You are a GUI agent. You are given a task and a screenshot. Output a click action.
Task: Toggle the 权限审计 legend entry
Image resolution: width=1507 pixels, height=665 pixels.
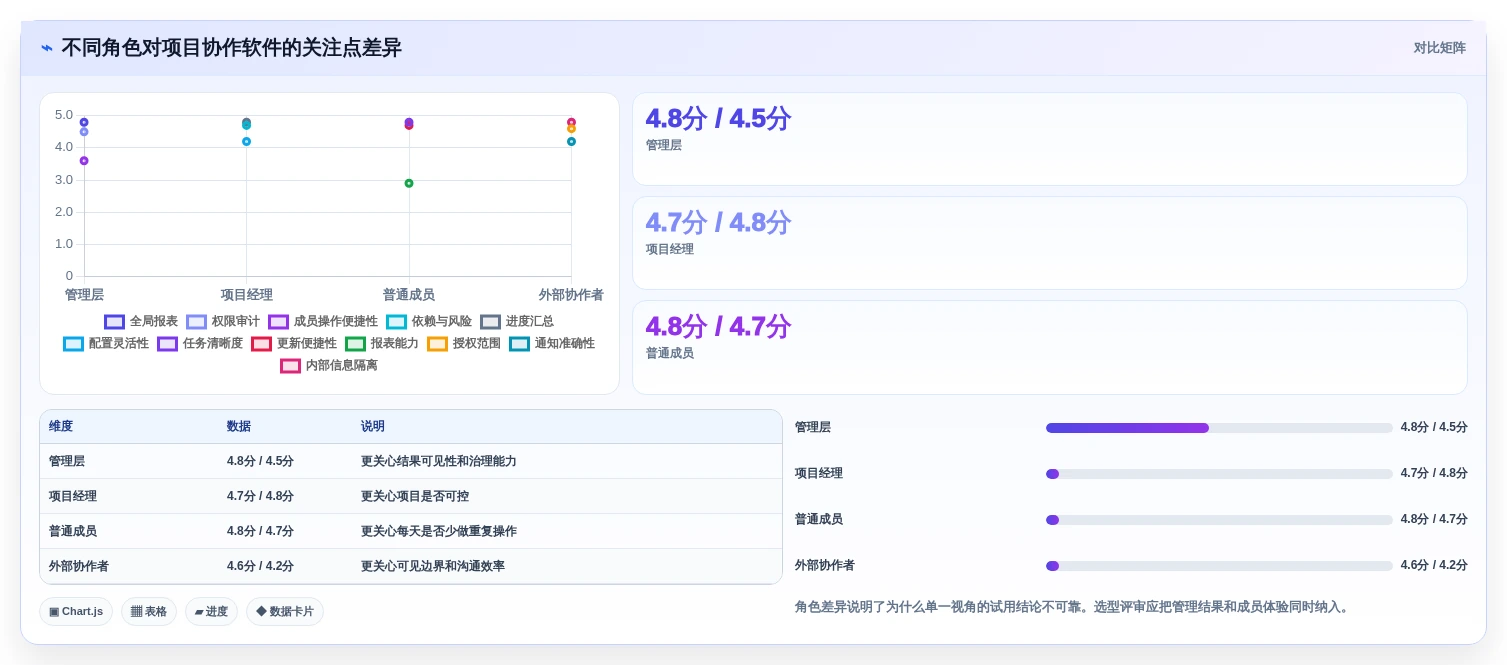(x=223, y=322)
